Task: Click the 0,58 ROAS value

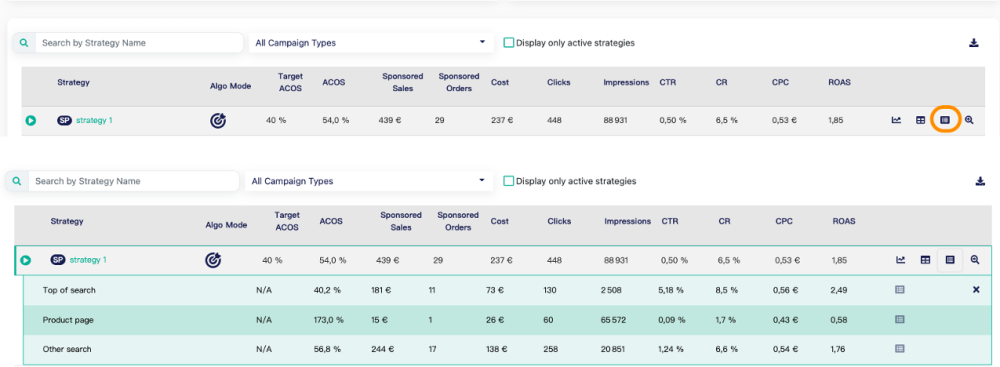Action: coord(839,320)
